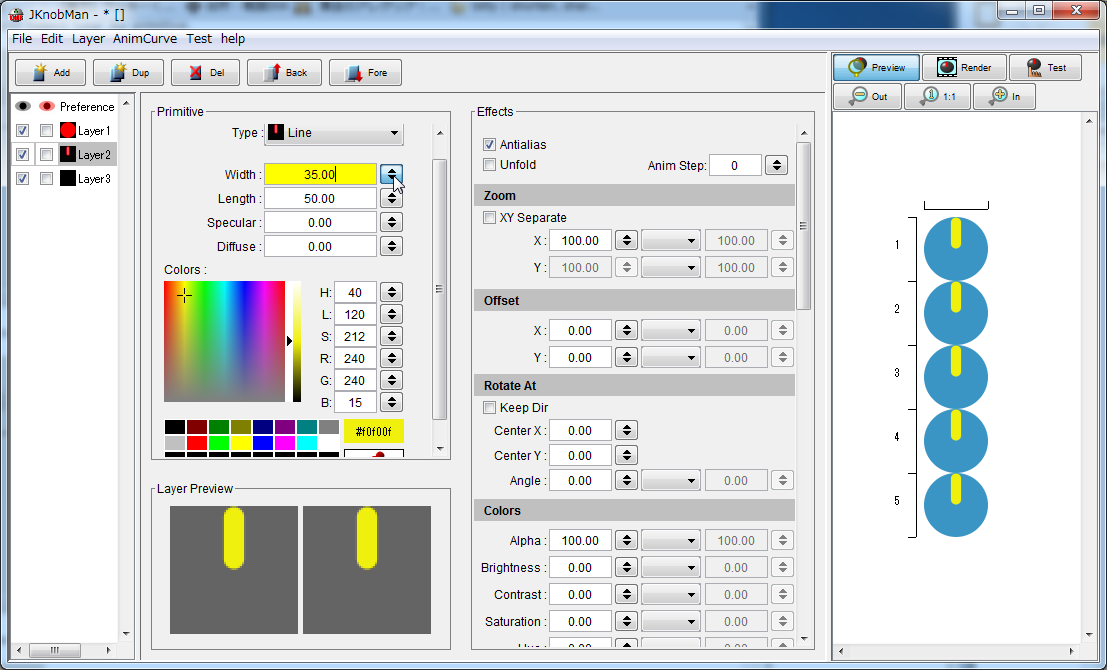
Task: Click the visible-eye header icon in layer list
Action: tap(23, 107)
